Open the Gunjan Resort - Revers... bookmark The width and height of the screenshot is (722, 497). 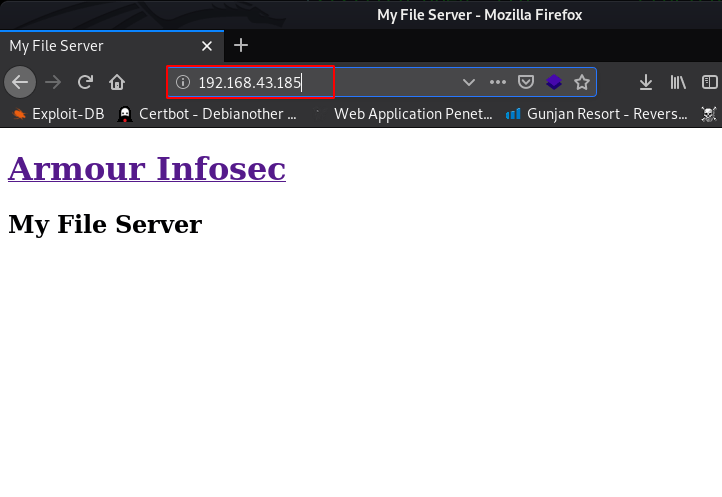[x=597, y=114]
